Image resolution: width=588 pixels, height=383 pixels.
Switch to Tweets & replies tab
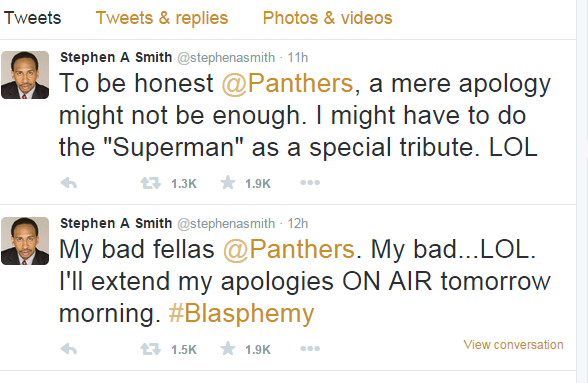162,18
